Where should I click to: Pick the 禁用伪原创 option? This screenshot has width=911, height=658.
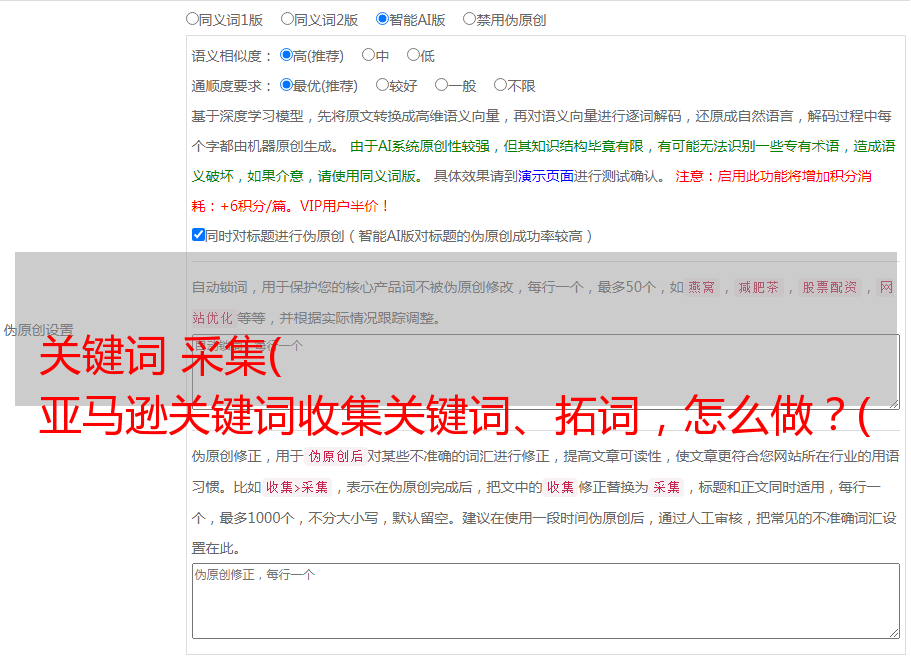coord(469,19)
